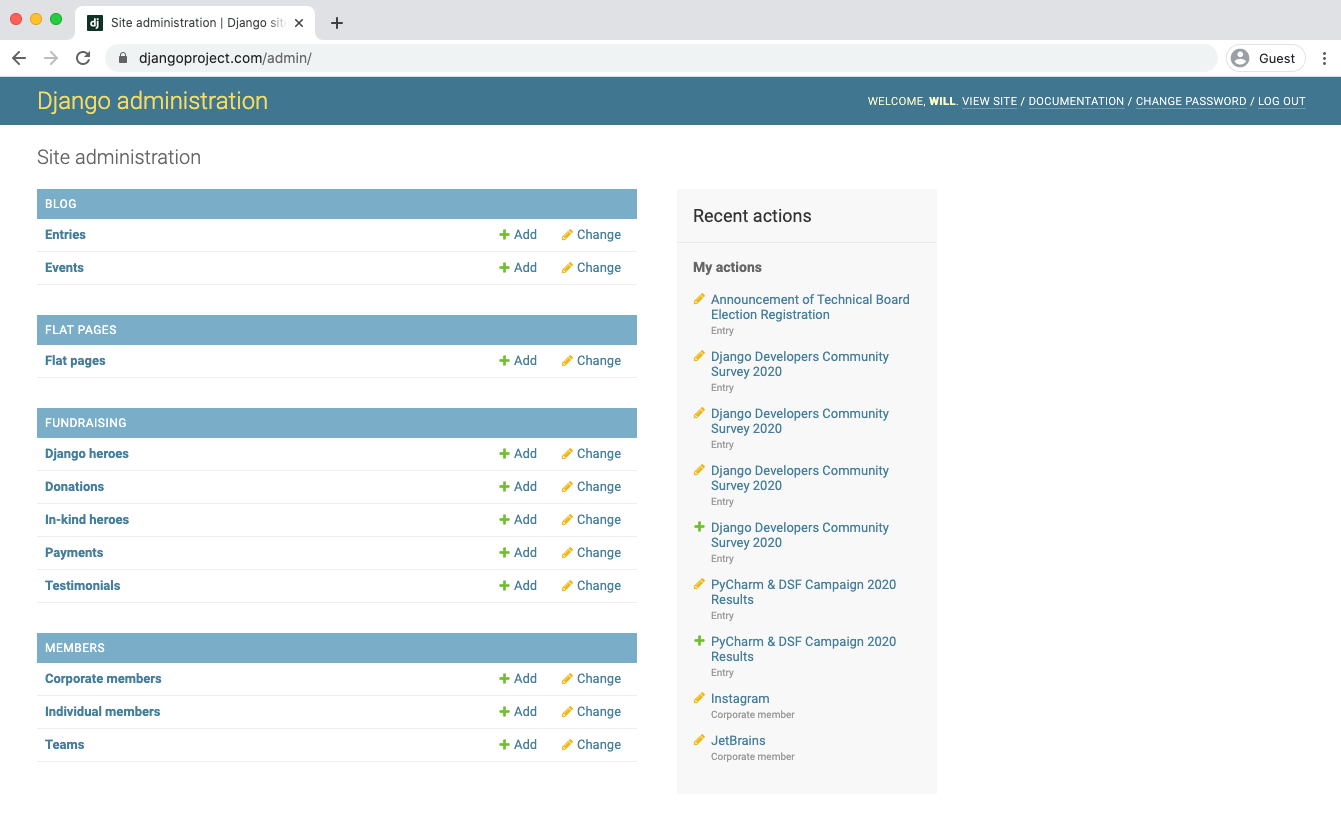Viewport: 1341px width, 818px height.
Task: Click the pencil icon to change Corporate members
Action: tap(567, 679)
